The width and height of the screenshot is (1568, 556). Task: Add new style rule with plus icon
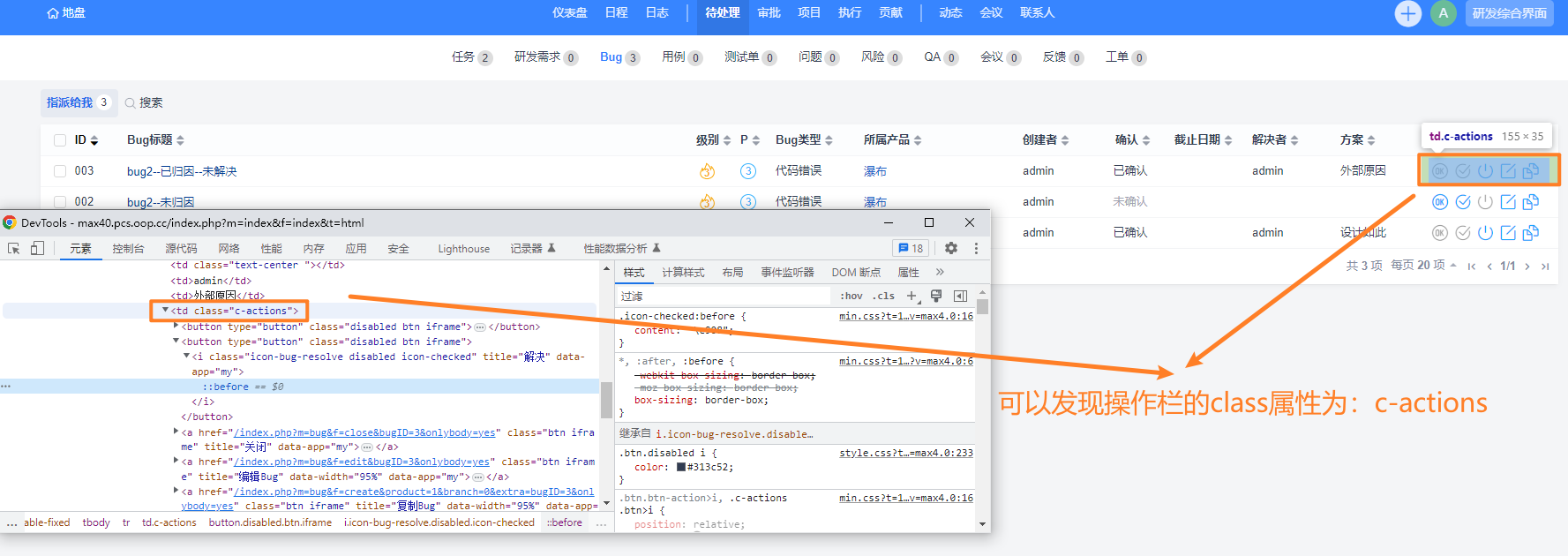tap(912, 297)
